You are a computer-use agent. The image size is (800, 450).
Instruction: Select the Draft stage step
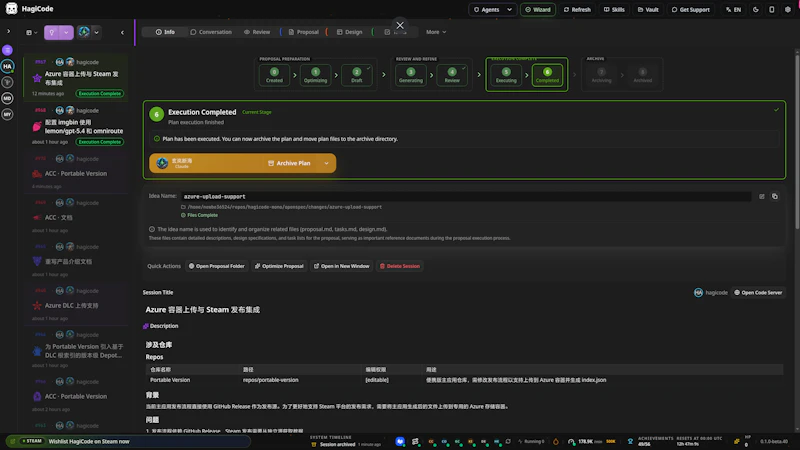coord(357,75)
